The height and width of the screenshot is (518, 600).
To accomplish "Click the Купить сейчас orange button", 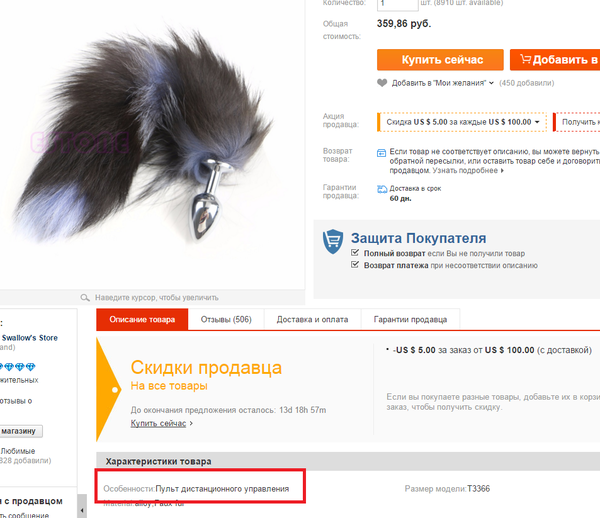I will [x=440, y=60].
